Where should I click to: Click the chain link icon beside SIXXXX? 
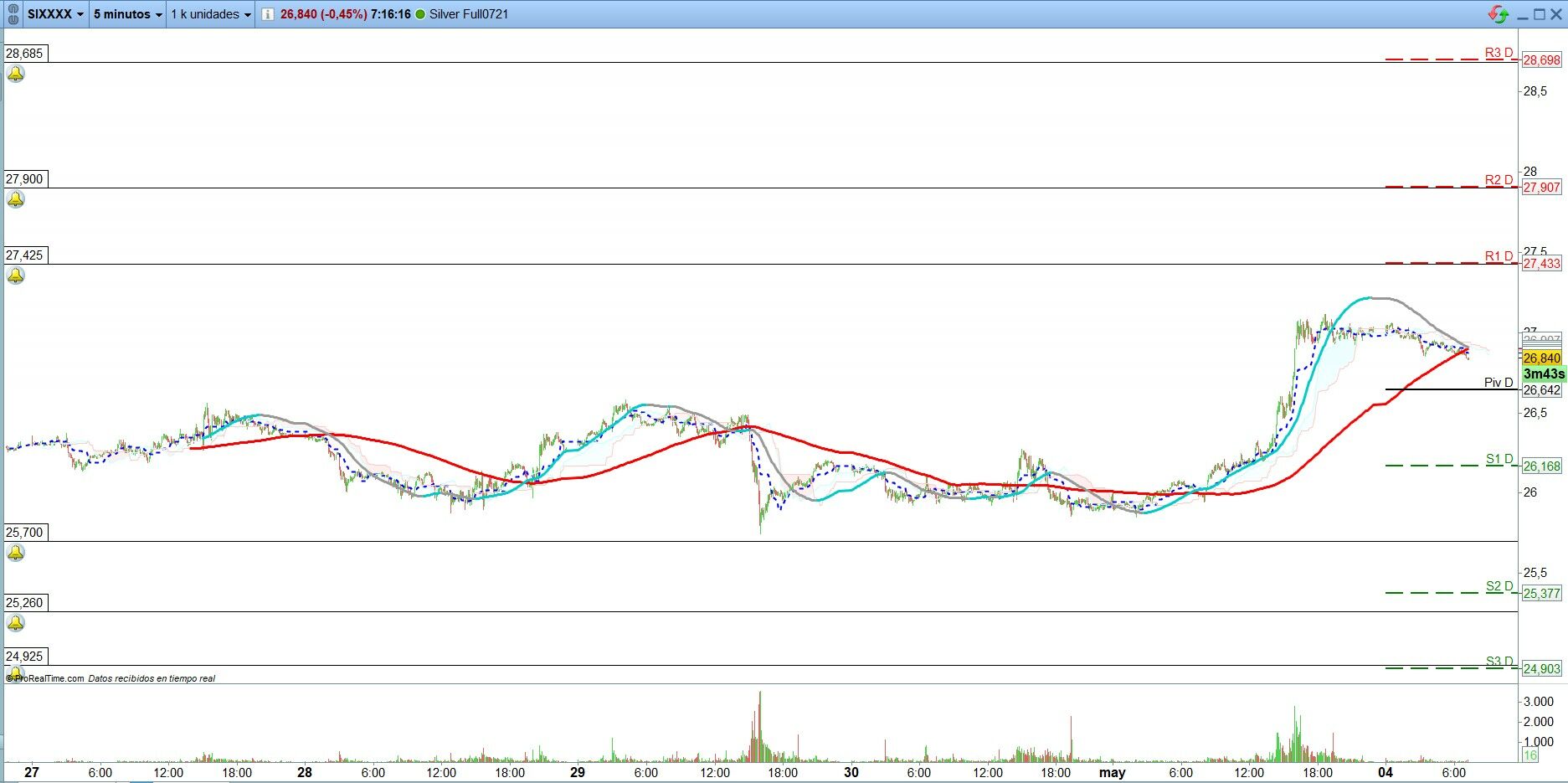click(13, 14)
